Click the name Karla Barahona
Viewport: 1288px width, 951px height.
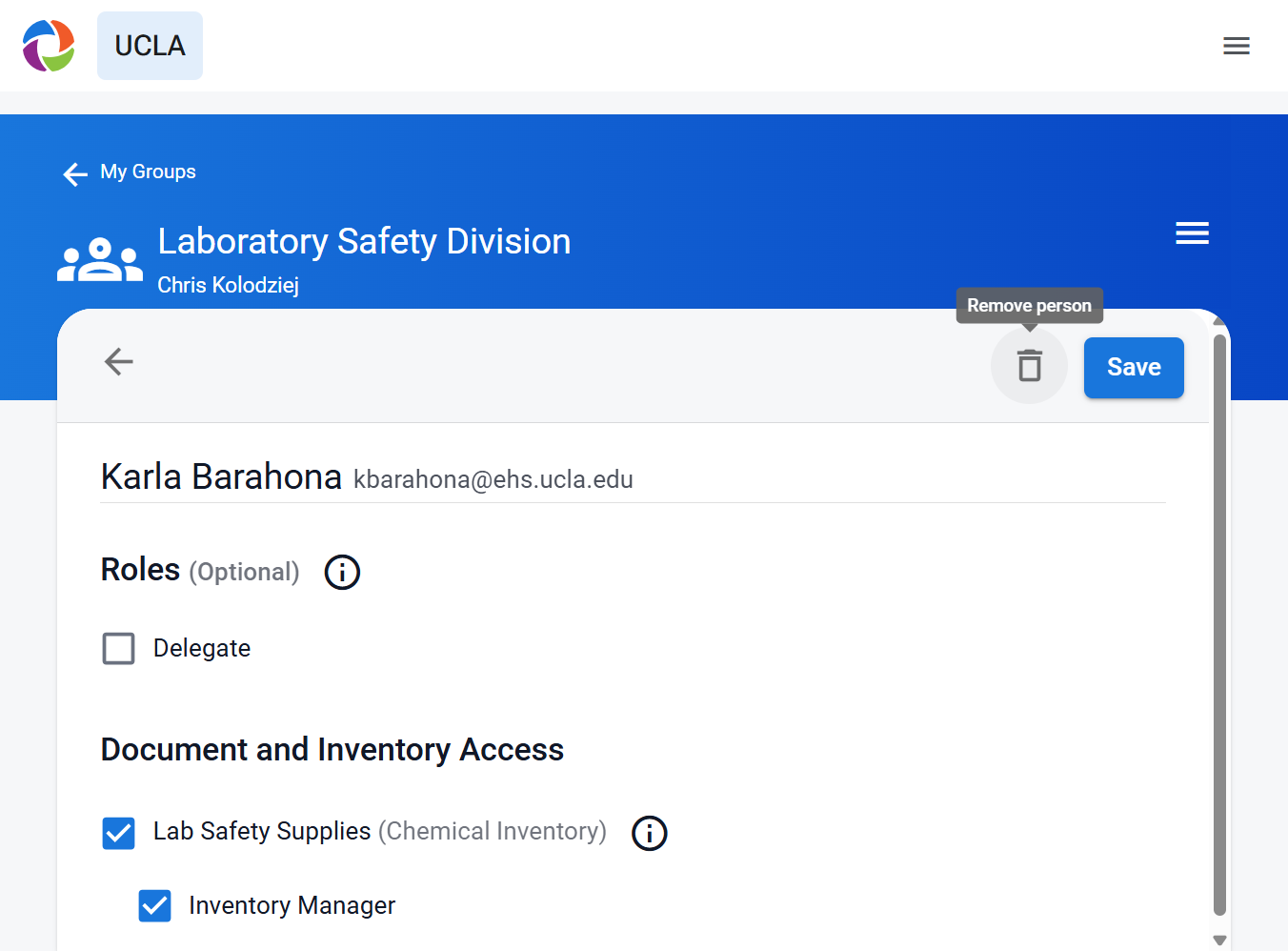pos(221,476)
